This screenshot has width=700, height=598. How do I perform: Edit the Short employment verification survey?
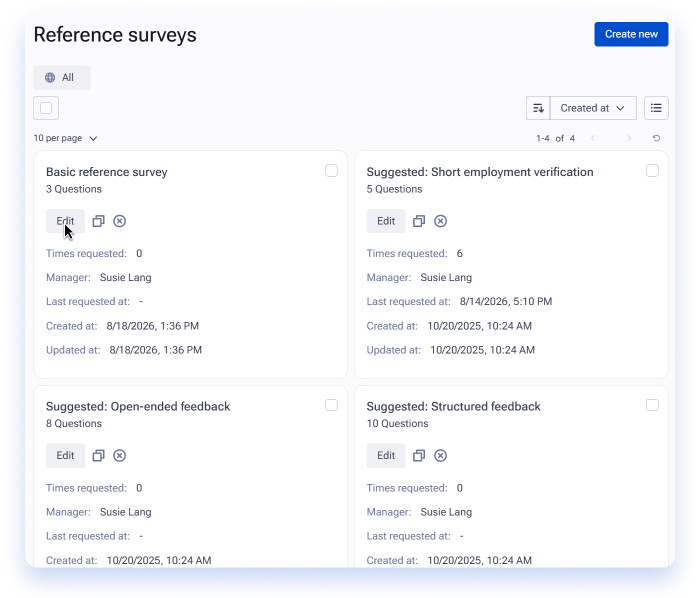386,221
